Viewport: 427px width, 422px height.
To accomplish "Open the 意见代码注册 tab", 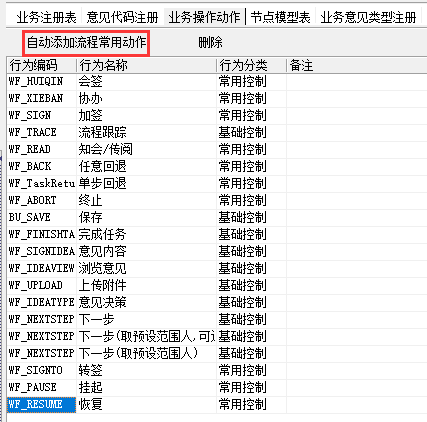I will click(122, 17).
